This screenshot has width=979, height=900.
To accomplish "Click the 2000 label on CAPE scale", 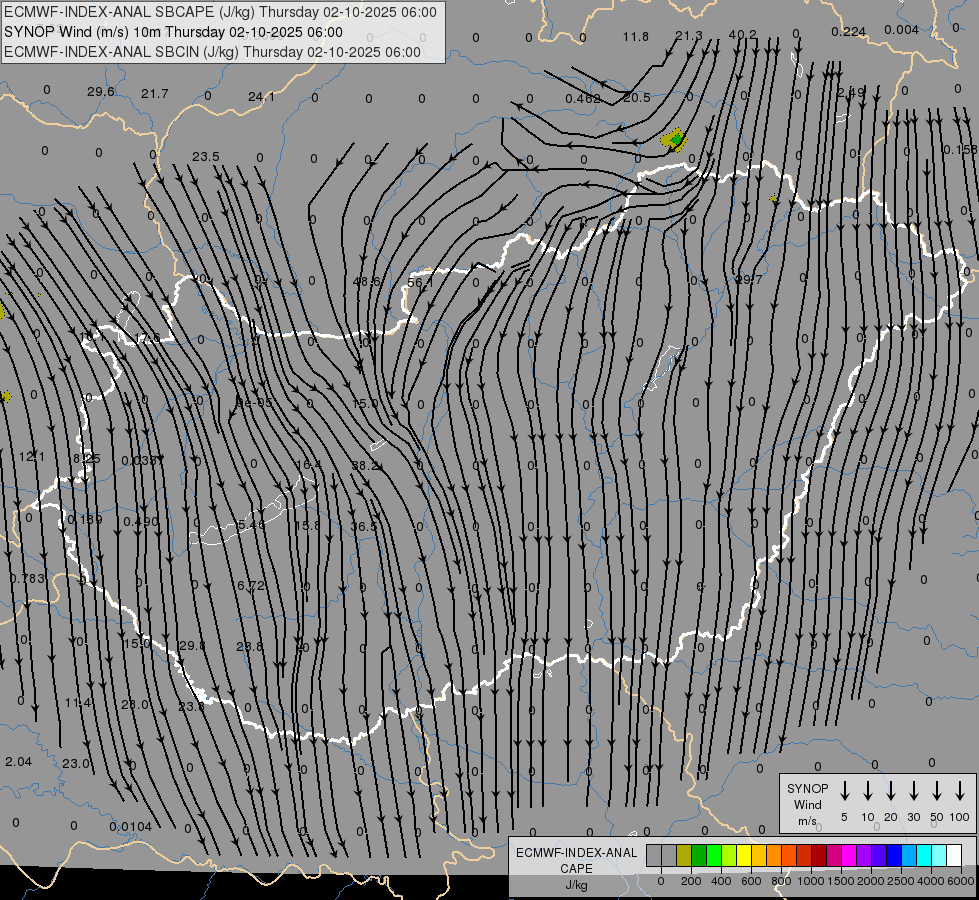I will click(x=870, y=881).
